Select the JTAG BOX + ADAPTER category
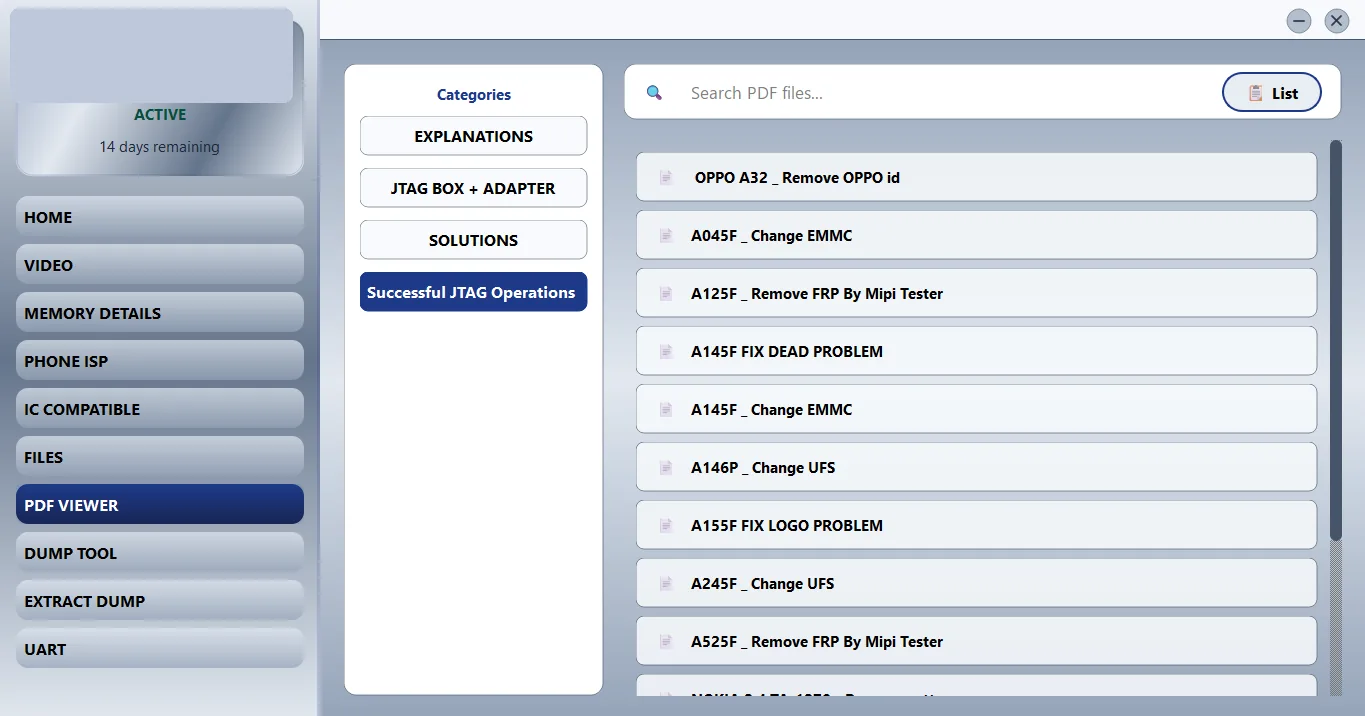This screenshot has height=716, width=1365. [x=473, y=188]
